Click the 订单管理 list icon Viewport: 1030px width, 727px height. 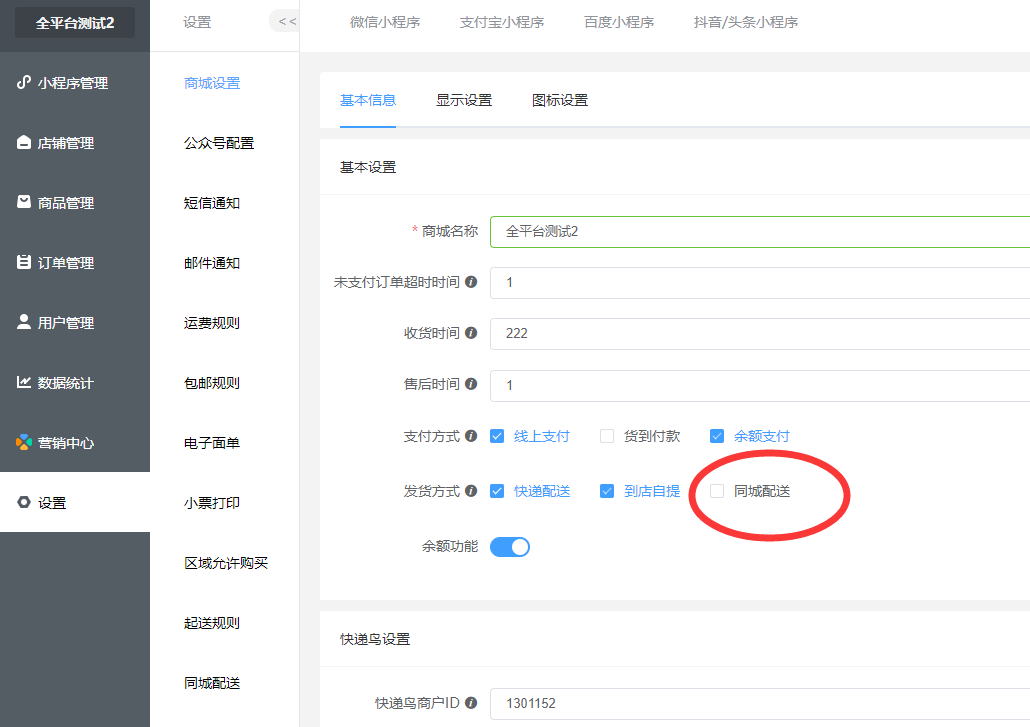(x=24, y=262)
